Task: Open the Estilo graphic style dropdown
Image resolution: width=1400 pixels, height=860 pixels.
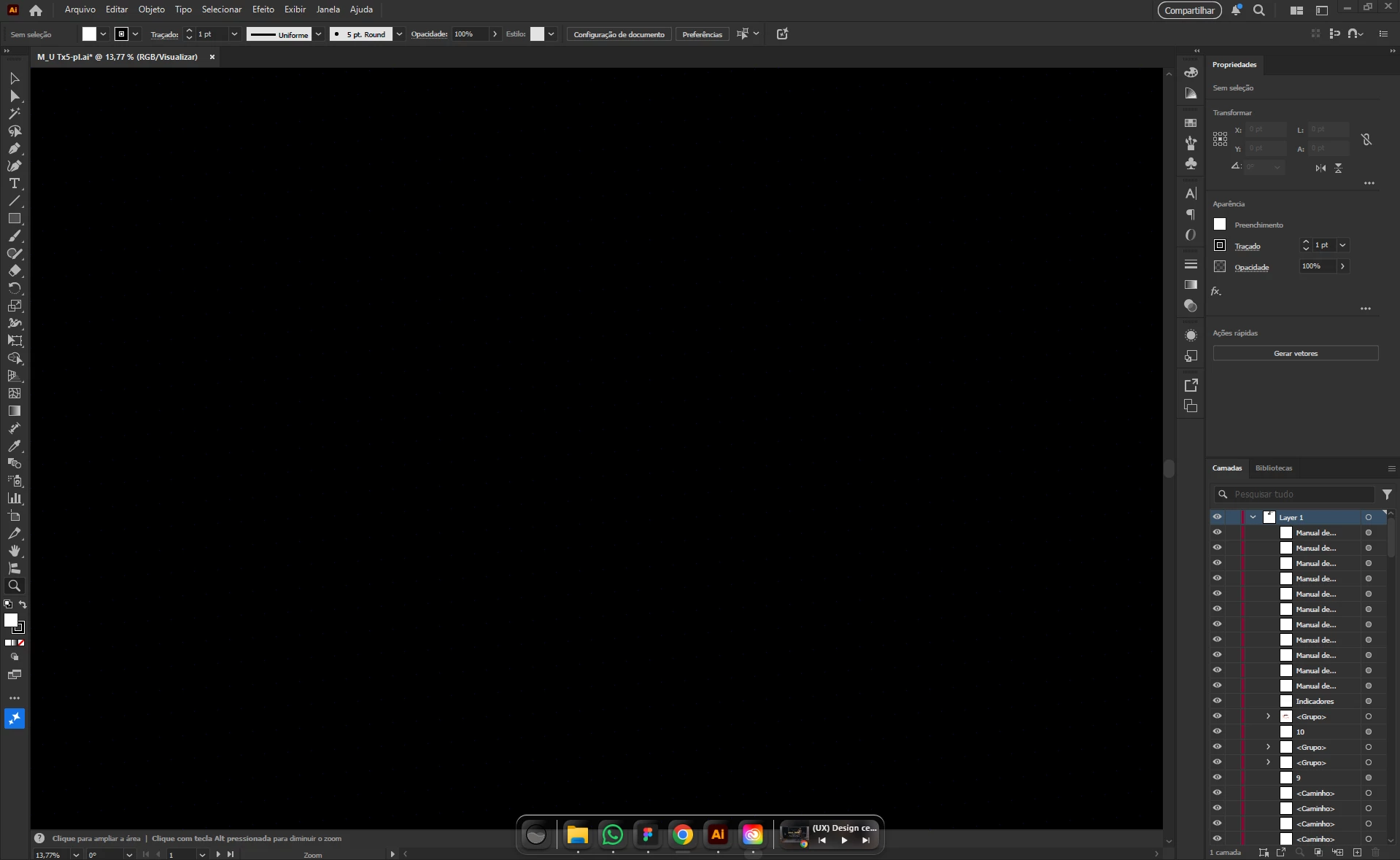Action: [x=552, y=34]
